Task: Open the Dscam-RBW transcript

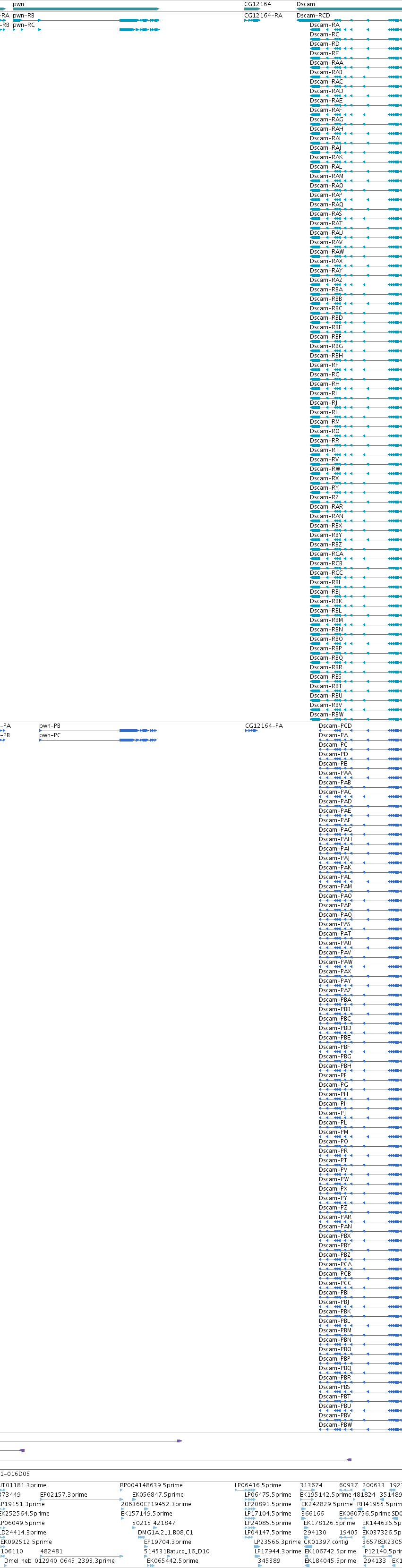Action: pyautogui.click(x=327, y=715)
